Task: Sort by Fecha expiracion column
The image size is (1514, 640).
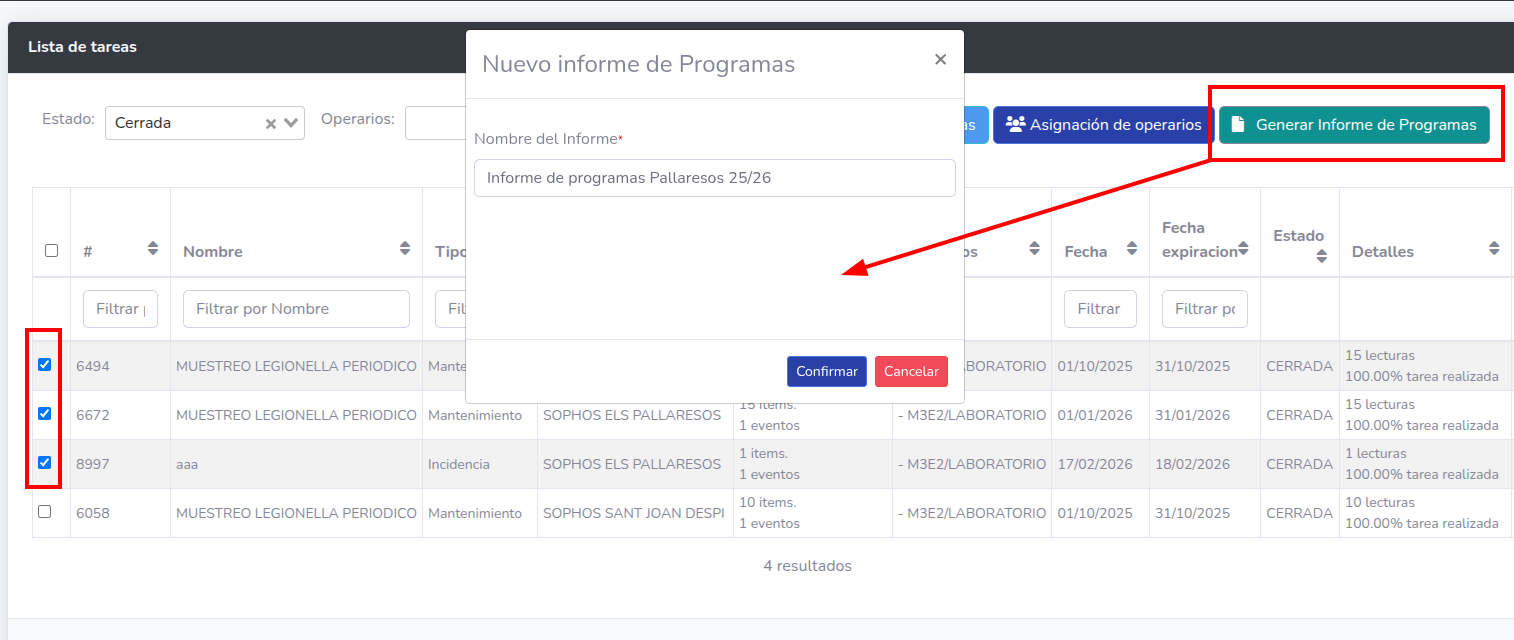Action: [x=1243, y=248]
